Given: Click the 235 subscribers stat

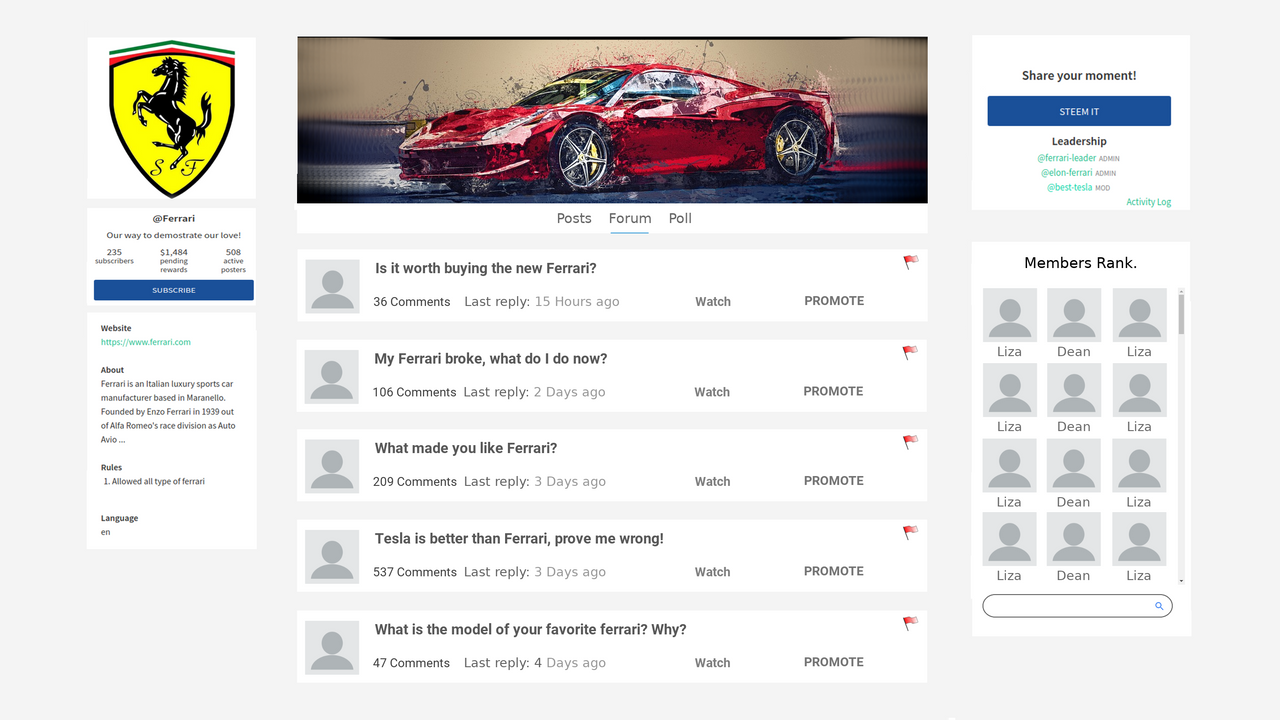Looking at the screenshot, I should [x=114, y=257].
